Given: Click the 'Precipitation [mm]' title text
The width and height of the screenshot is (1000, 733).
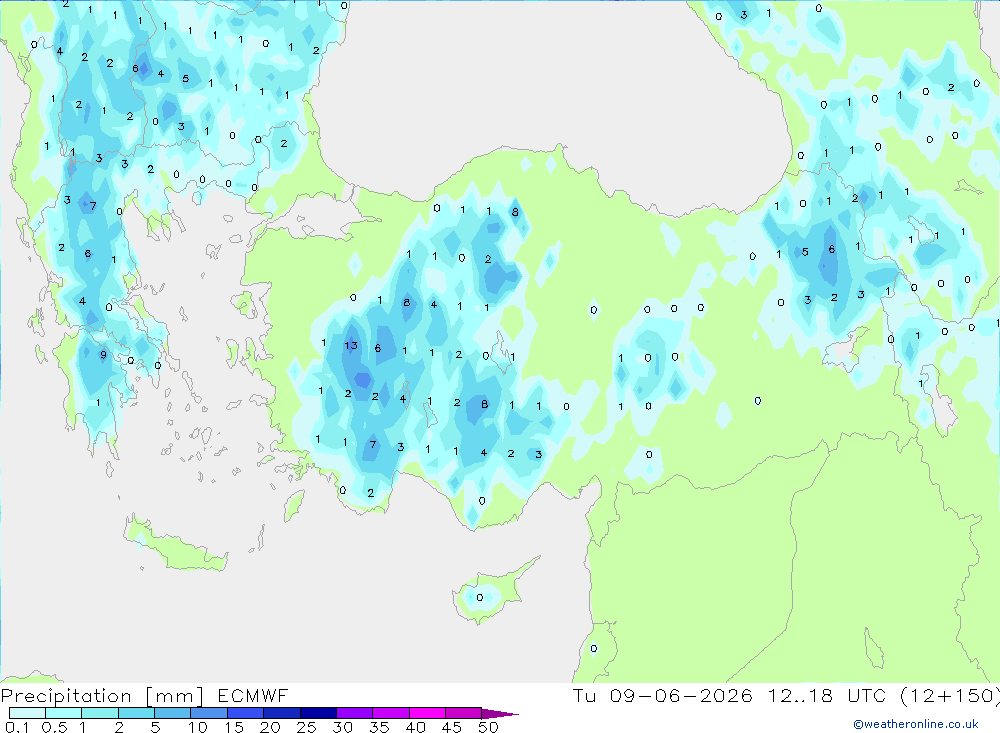Looking at the screenshot, I should pyautogui.click(x=102, y=696).
